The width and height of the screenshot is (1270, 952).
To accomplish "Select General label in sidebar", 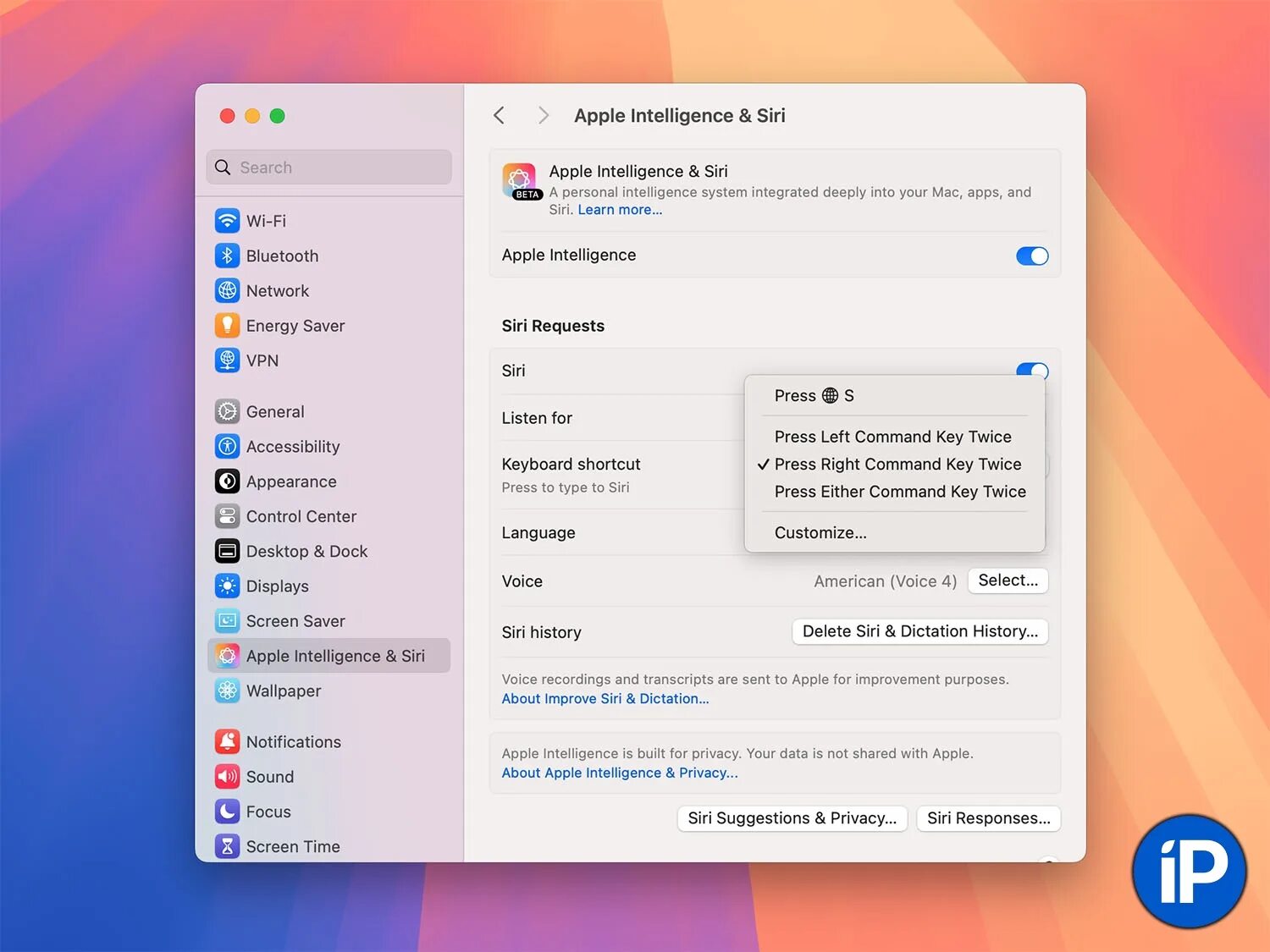I will (275, 411).
